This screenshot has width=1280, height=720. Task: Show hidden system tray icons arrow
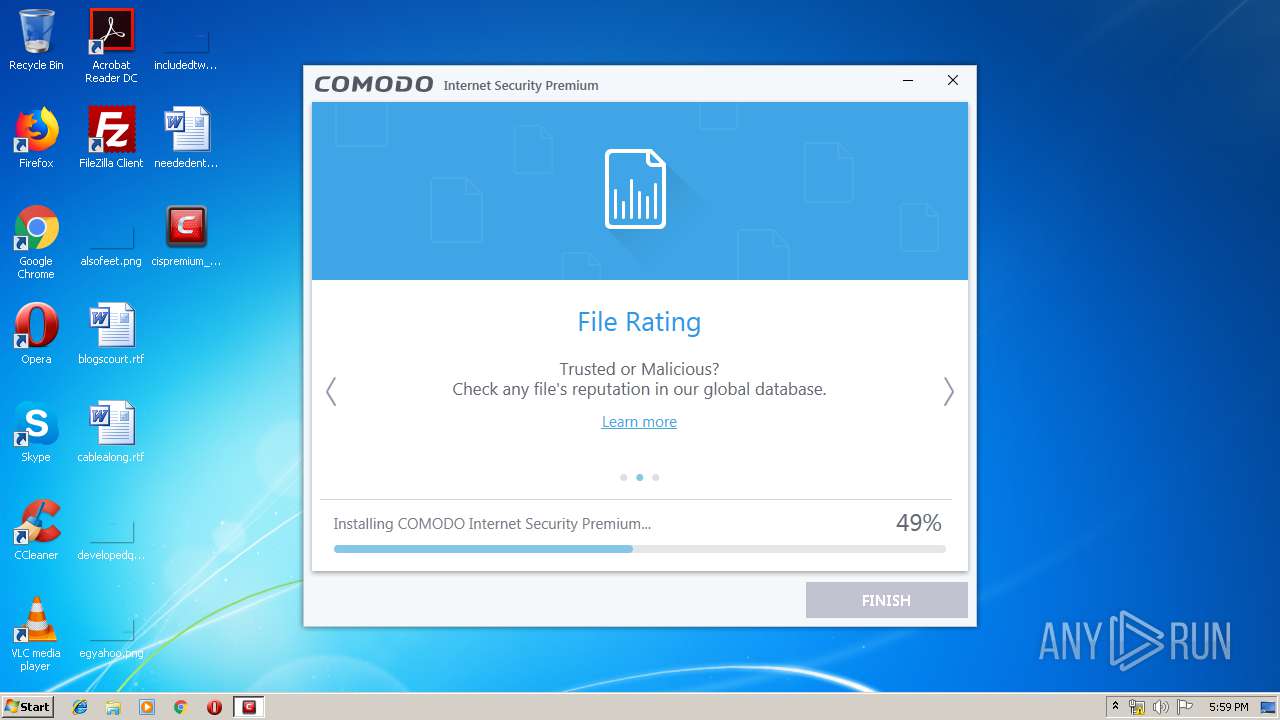pyautogui.click(x=1115, y=707)
